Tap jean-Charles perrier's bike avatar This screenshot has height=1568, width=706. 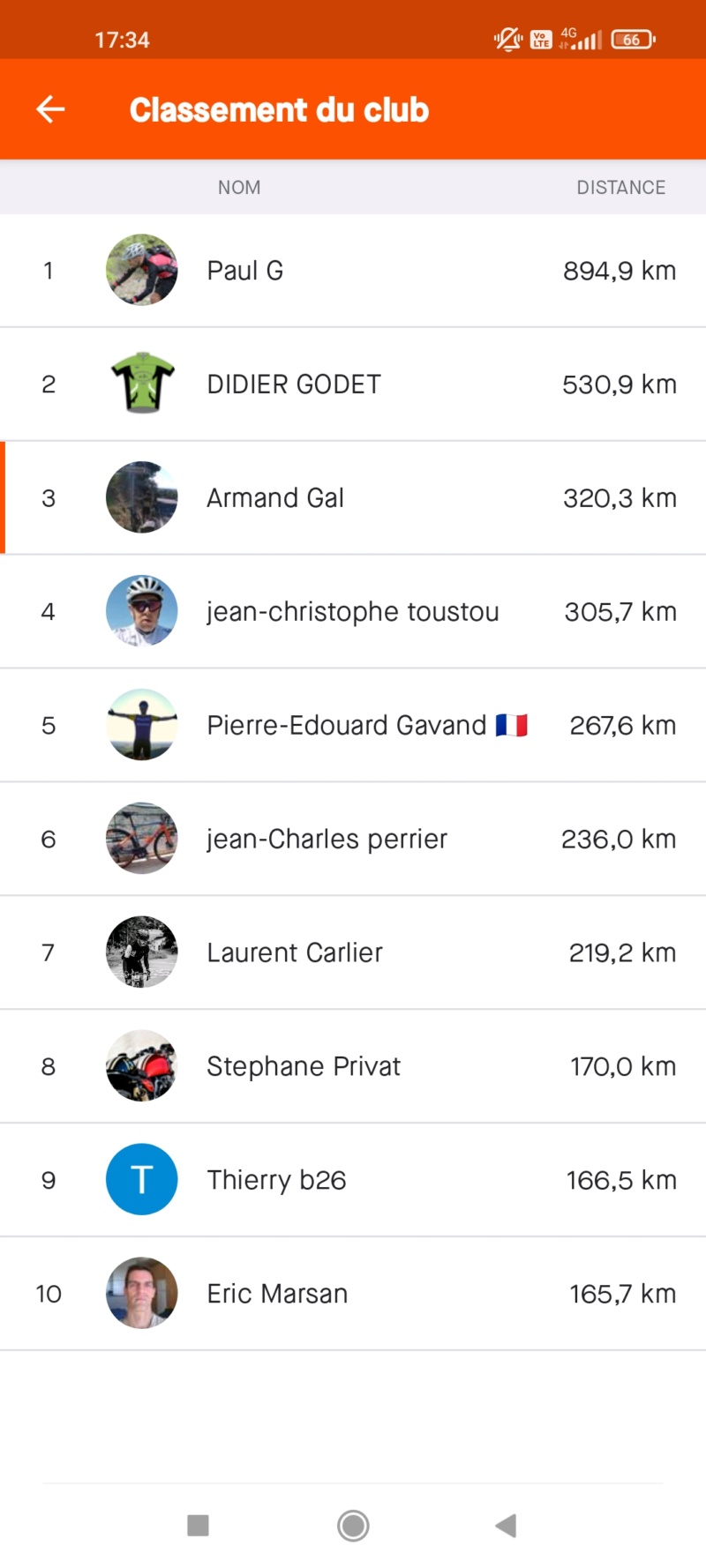(x=141, y=839)
